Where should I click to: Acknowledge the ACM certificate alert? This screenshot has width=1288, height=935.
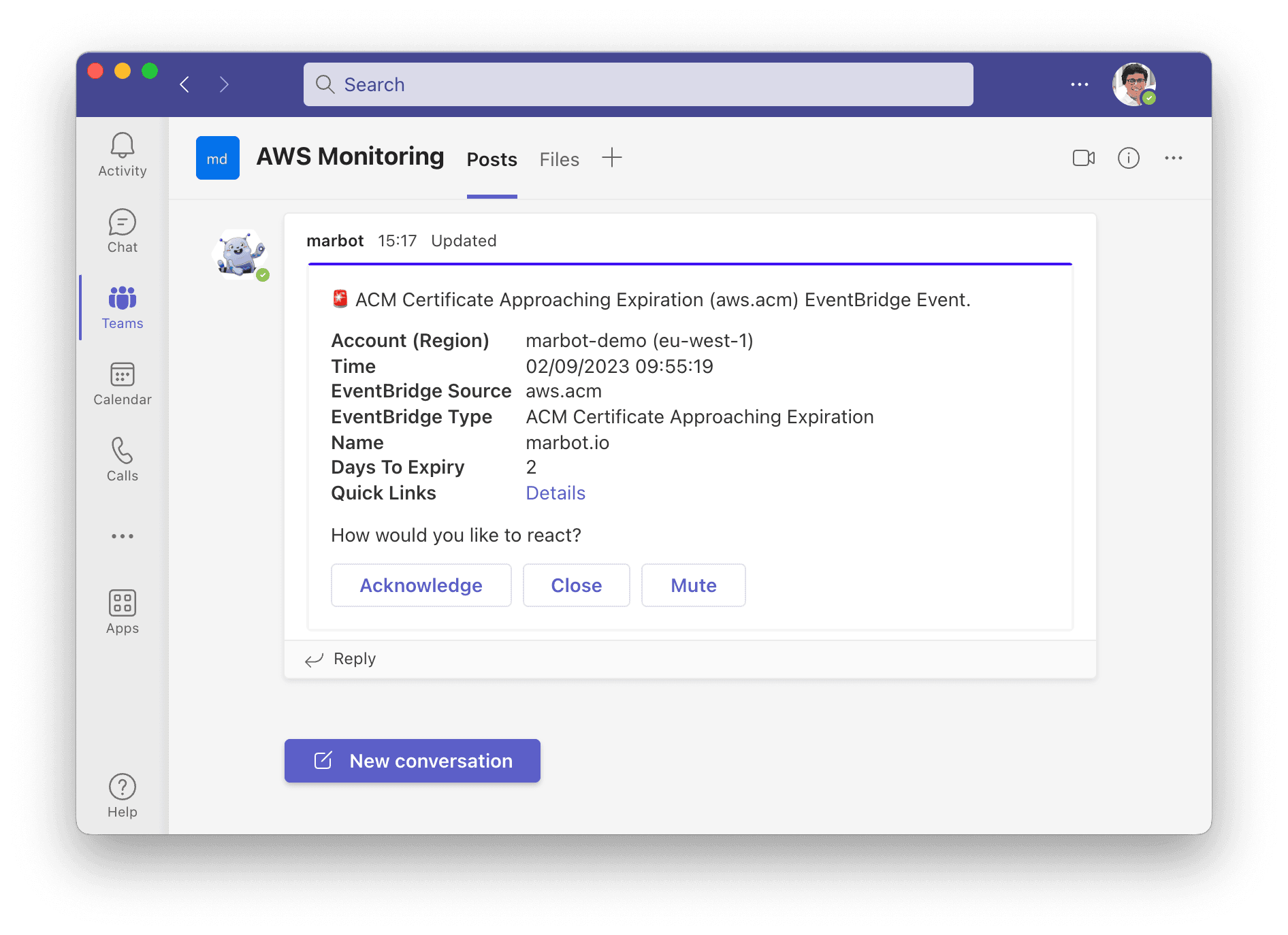(421, 585)
